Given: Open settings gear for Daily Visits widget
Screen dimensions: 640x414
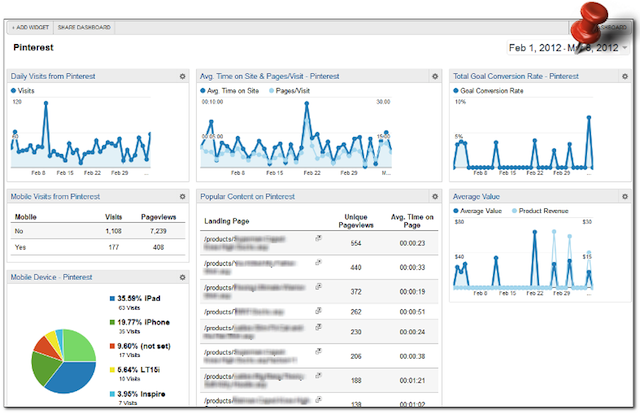Looking at the screenshot, I should click(182, 76).
